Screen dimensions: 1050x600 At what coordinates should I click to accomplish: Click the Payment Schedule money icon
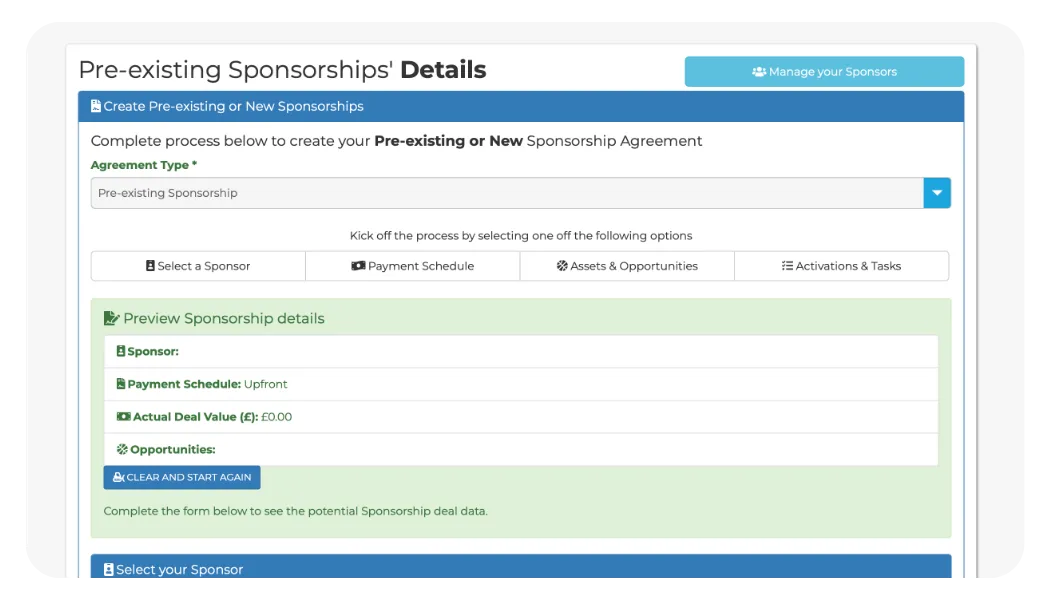click(358, 266)
